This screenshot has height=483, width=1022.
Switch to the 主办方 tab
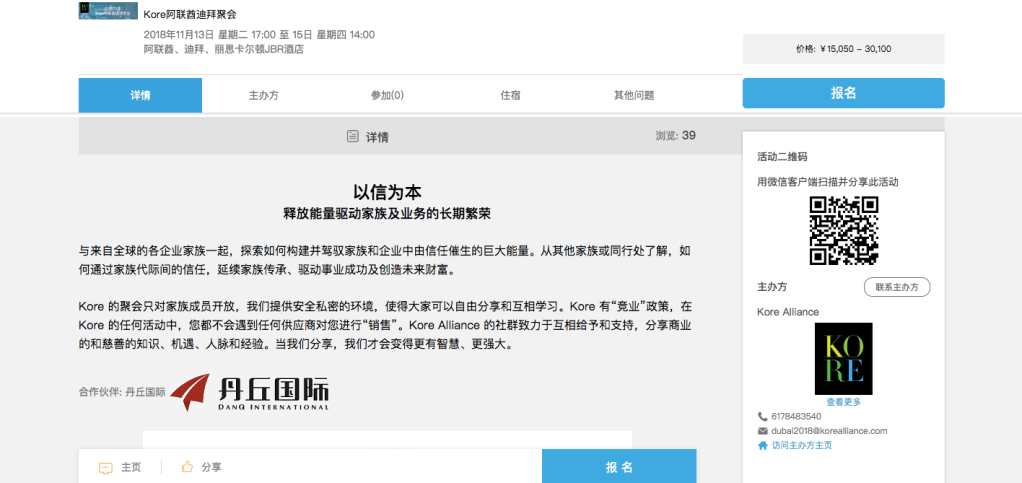point(263,95)
